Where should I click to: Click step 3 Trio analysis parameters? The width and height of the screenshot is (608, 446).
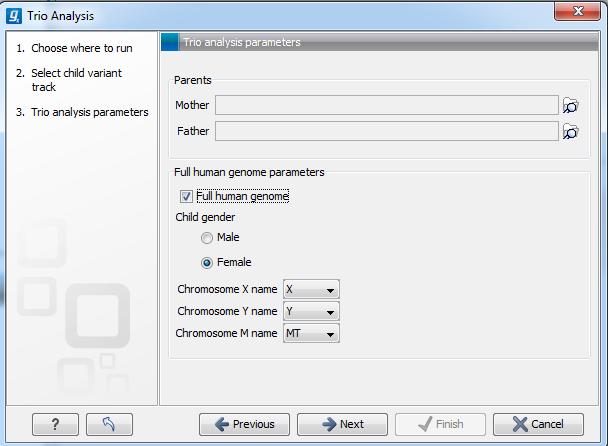[x=89, y=112]
